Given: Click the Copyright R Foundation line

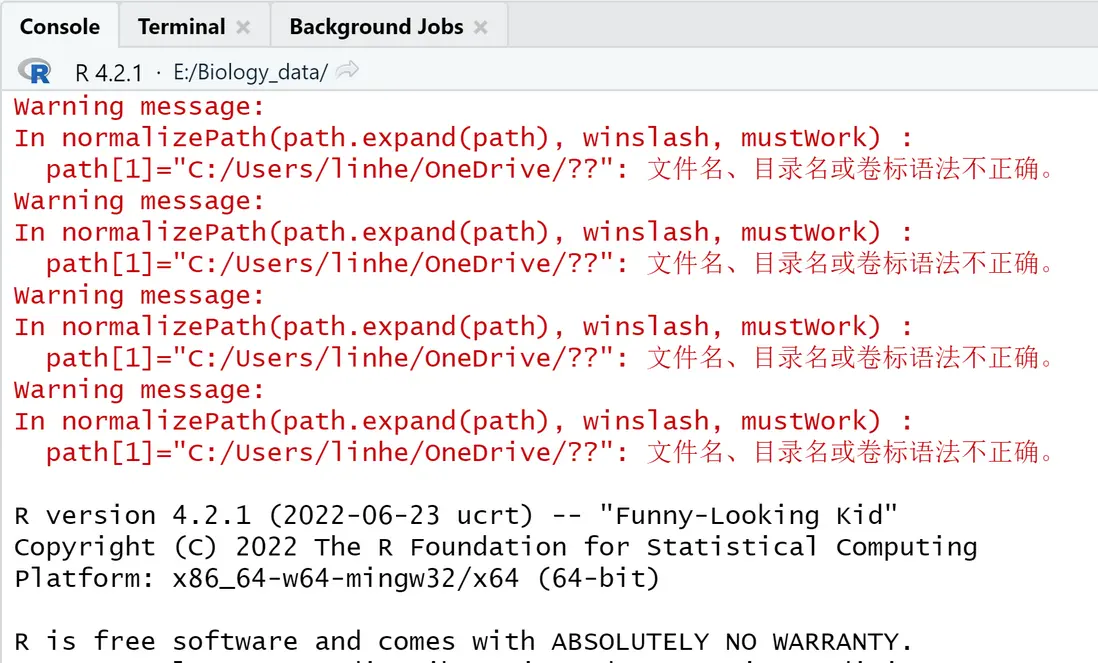Looking at the screenshot, I should click(495, 547).
